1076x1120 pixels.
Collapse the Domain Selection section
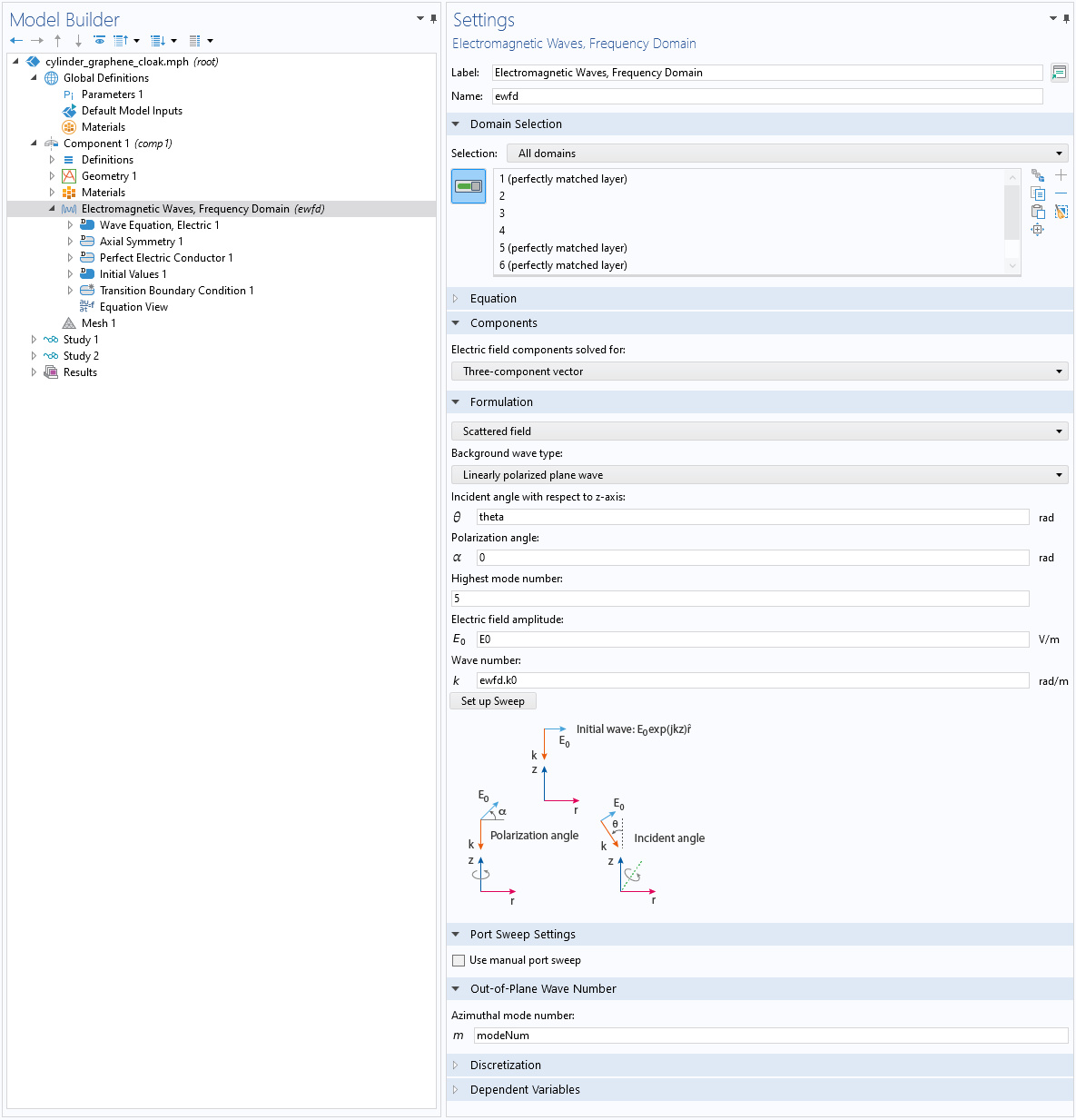(x=456, y=124)
